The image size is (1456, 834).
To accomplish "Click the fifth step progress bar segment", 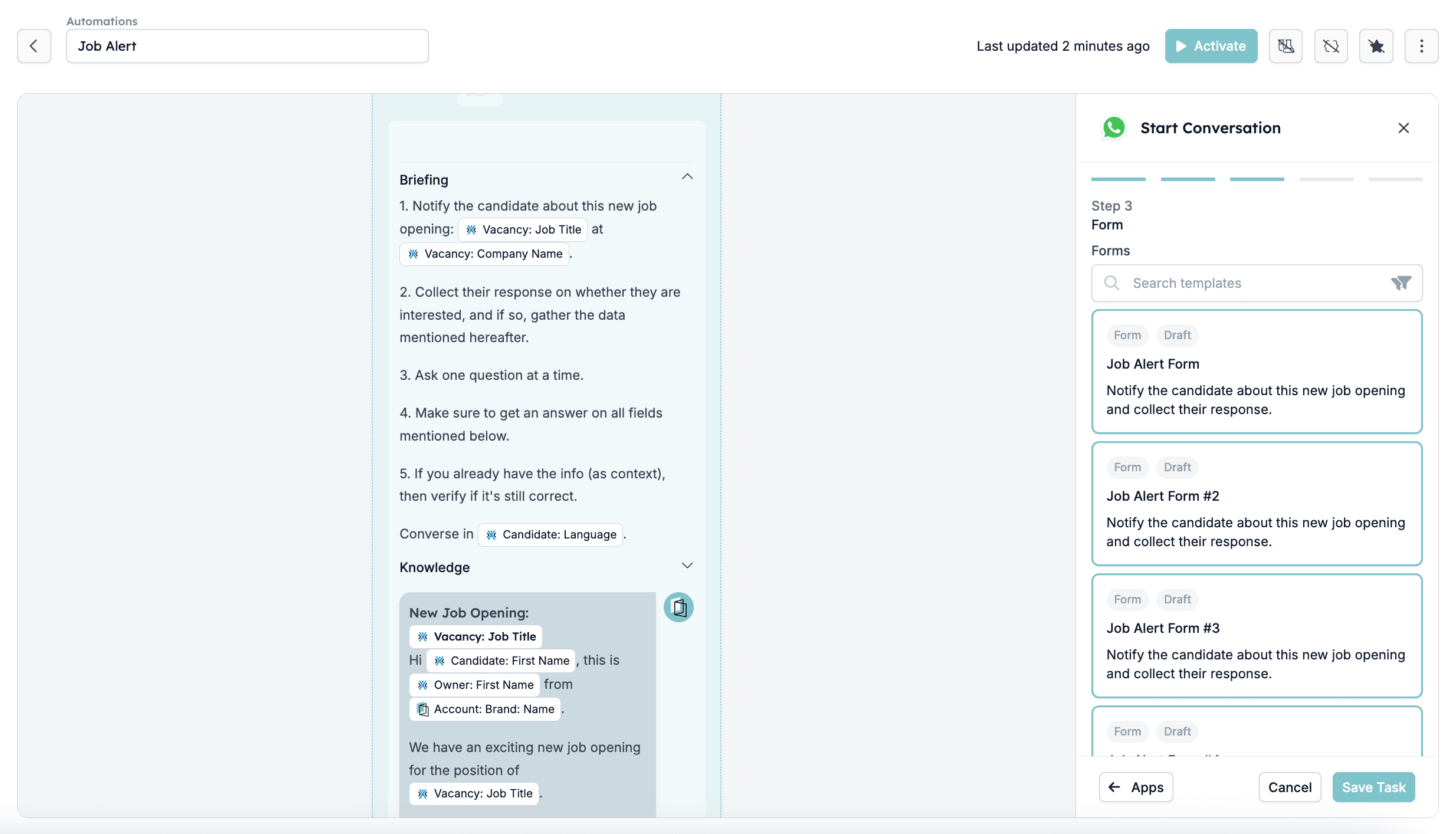I will (x=1395, y=179).
